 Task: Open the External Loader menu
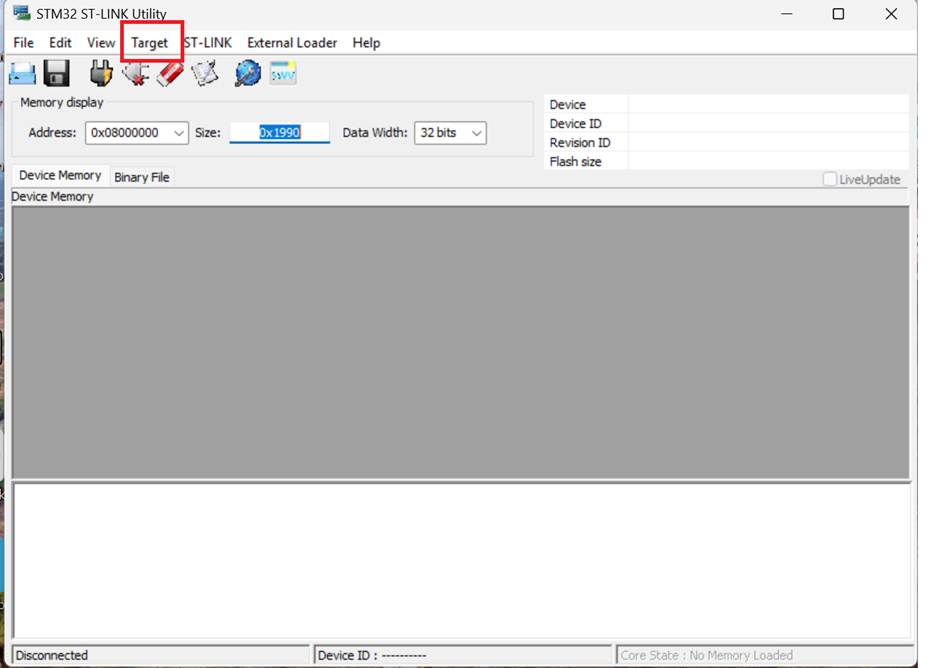pyautogui.click(x=292, y=43)
